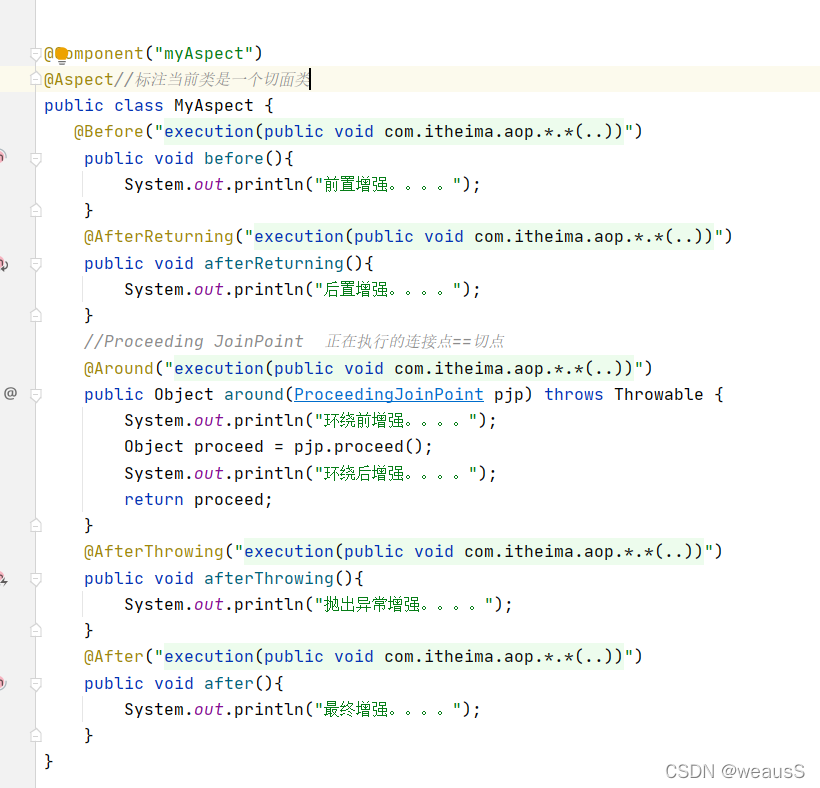Collapse the before() method using its fold arrow
This screenshot has height=788, width=820.
coord(36,159)
